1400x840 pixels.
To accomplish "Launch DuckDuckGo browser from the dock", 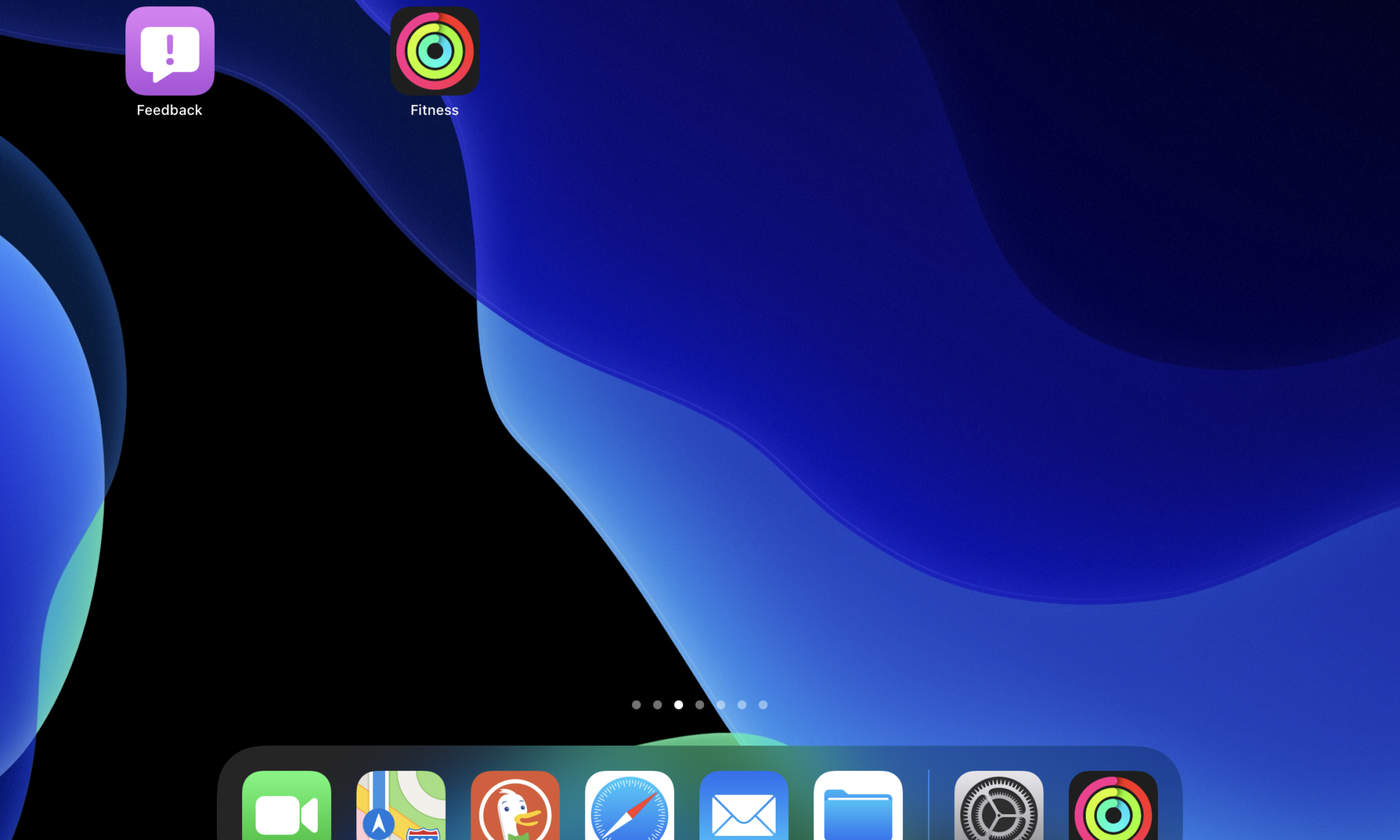I will coord(515,805).
